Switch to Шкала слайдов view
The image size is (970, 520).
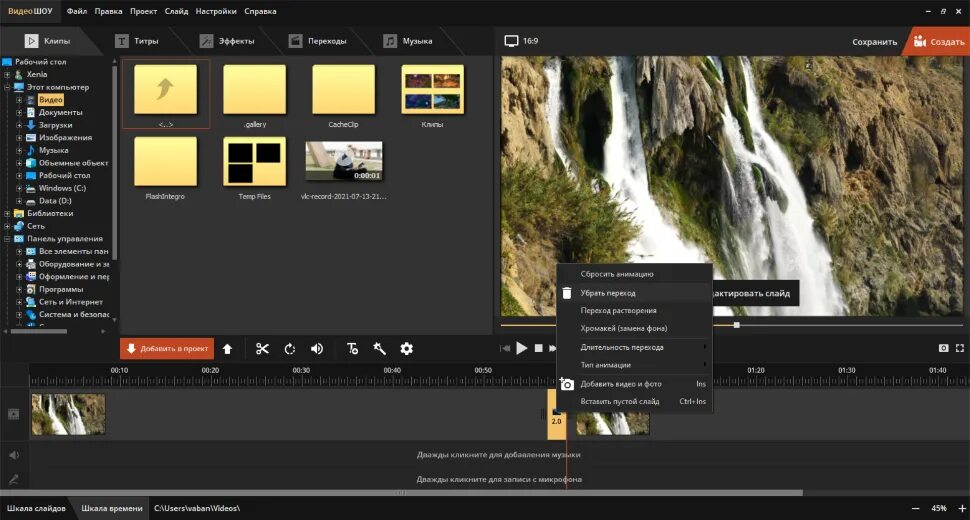36,508
